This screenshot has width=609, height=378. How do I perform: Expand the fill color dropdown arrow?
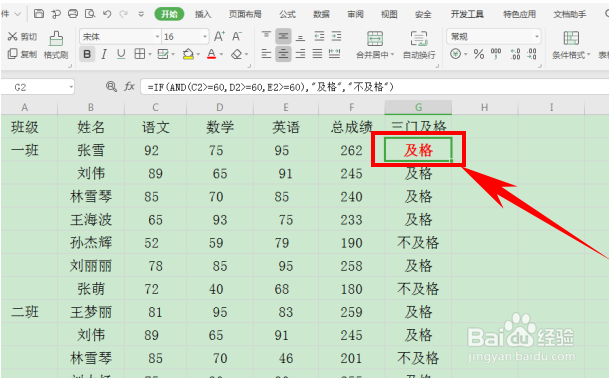(x=198, y=54)
